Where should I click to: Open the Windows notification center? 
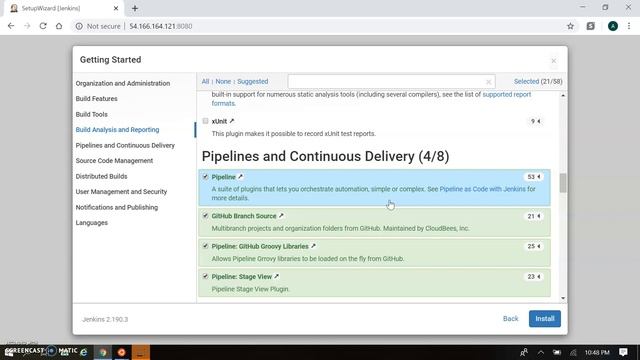coord(623,352)
